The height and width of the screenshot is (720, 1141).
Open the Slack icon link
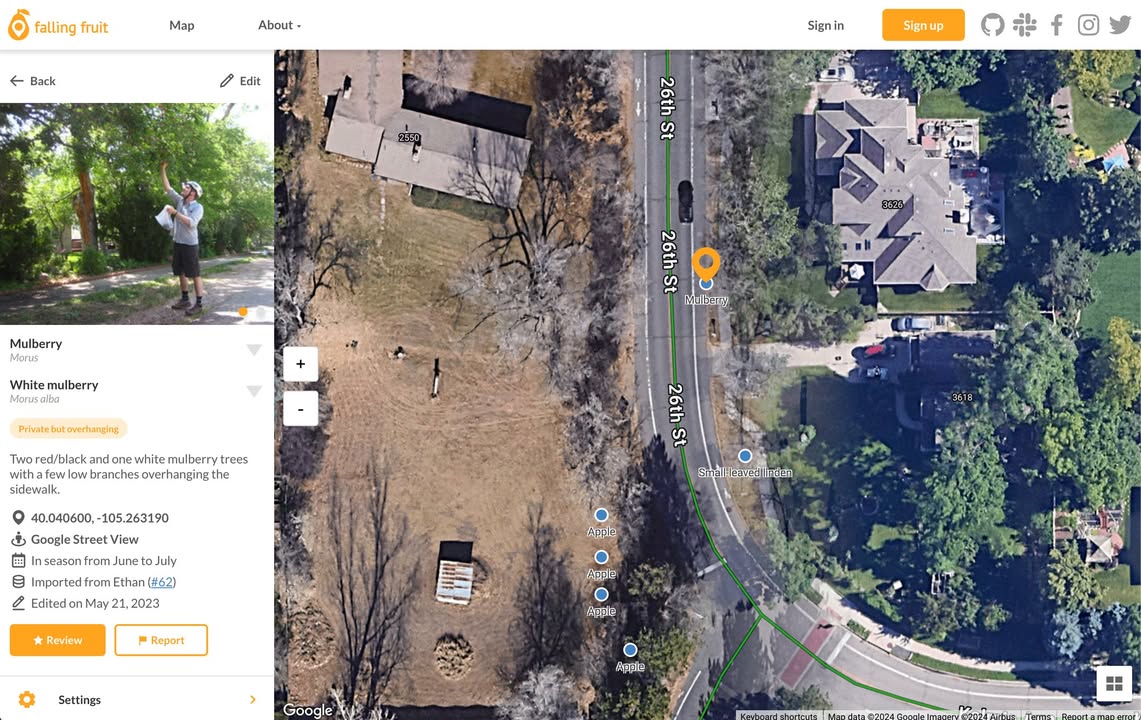1025,25
